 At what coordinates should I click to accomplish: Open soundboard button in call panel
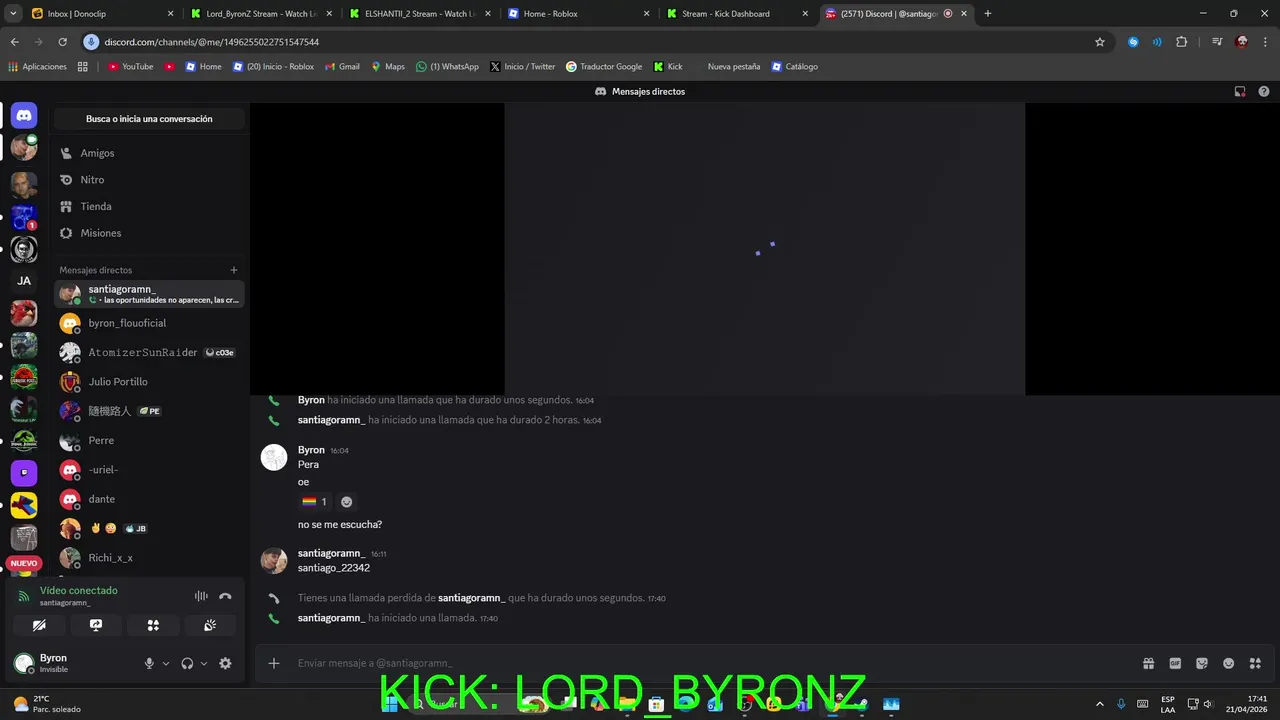pyautogui.click(x=210, y=625)
